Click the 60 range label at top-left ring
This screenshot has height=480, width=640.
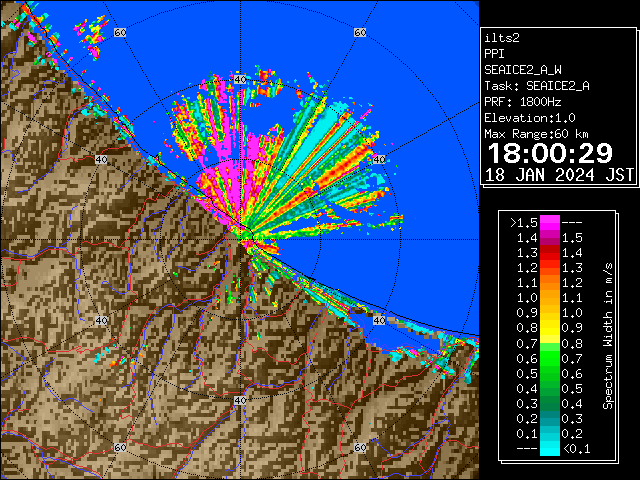120,32
